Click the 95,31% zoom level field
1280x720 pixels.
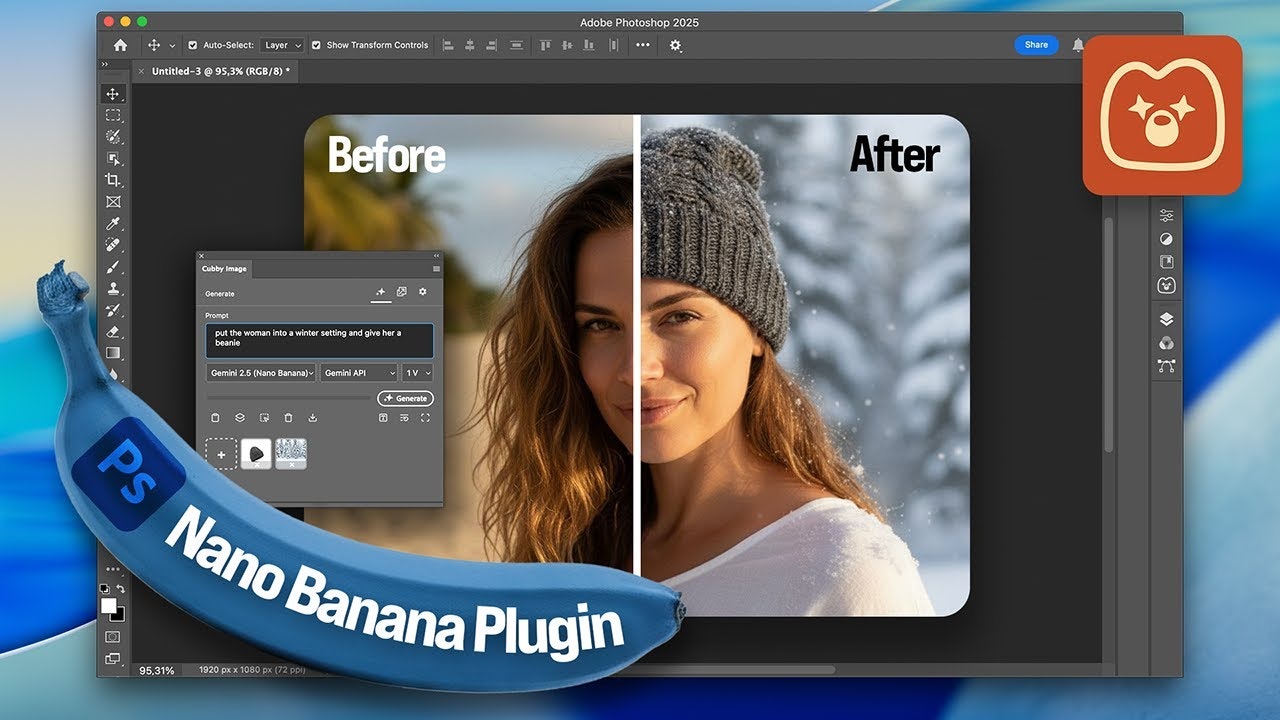click(x=157, y=670)
